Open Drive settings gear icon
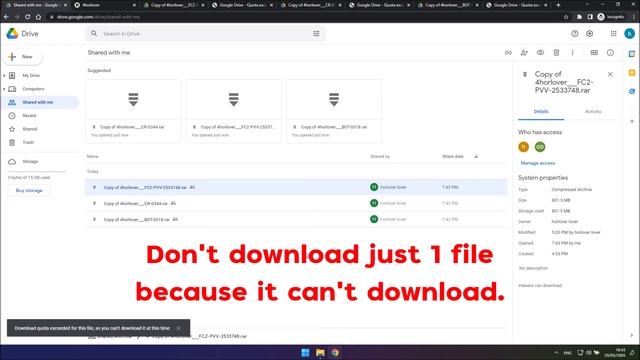 point(589,33)
